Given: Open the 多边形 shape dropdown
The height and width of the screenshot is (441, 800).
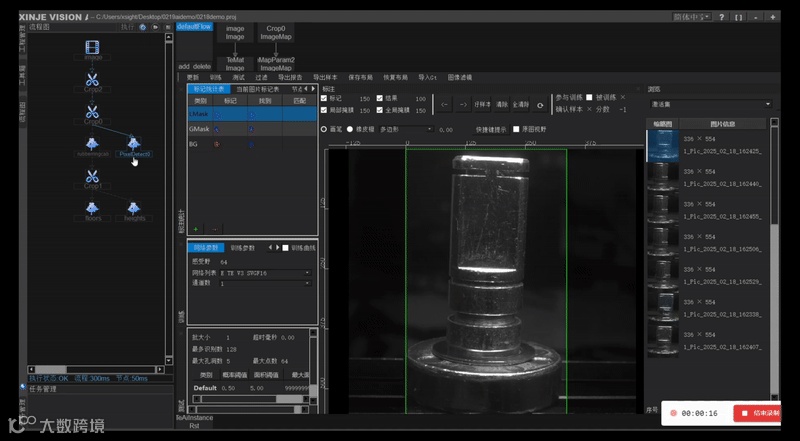Looking at the screenshot, I should tap(405, 129).
